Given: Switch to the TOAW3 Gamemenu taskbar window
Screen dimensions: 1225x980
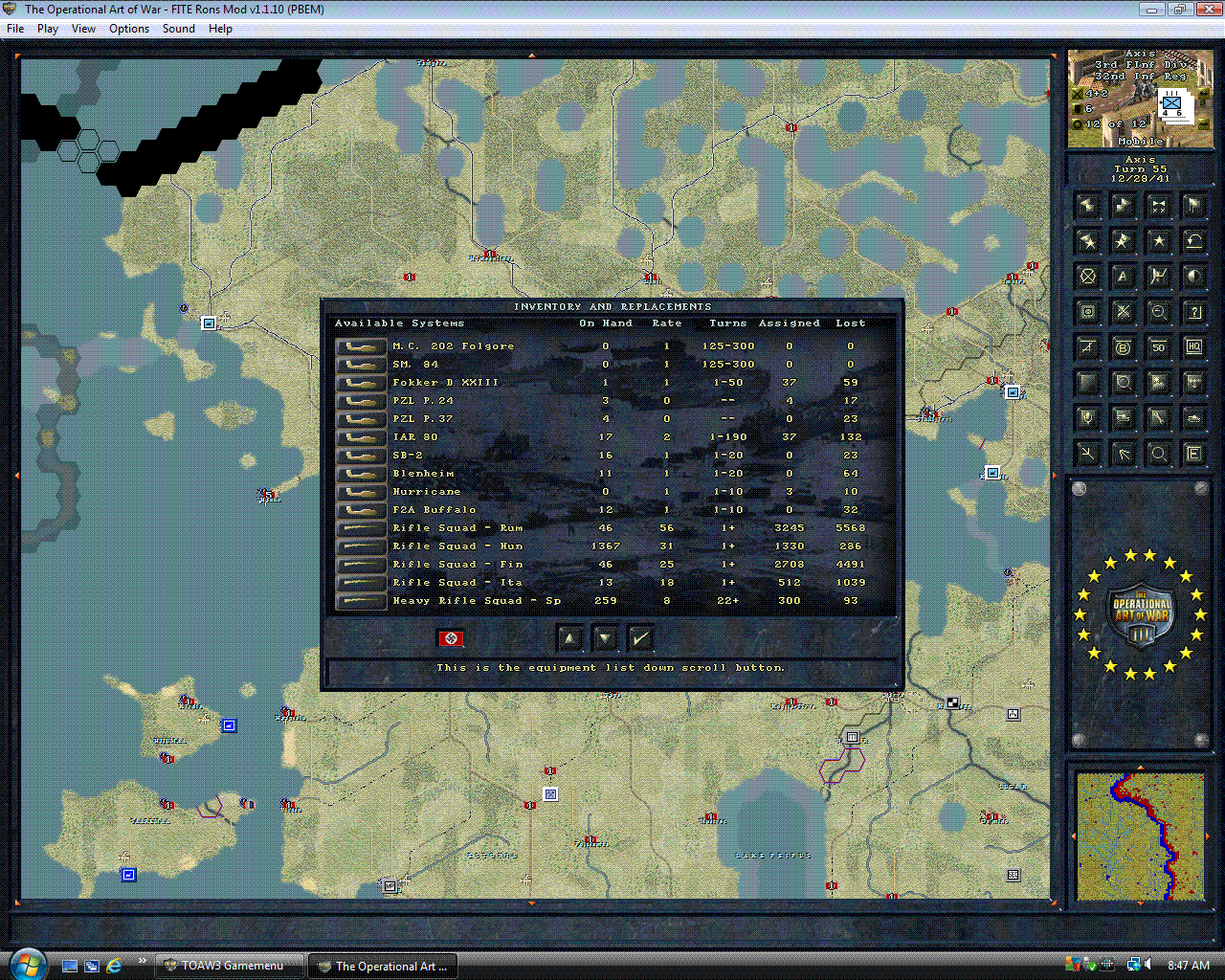Looking at the screenshot, I should click(231, 966).
